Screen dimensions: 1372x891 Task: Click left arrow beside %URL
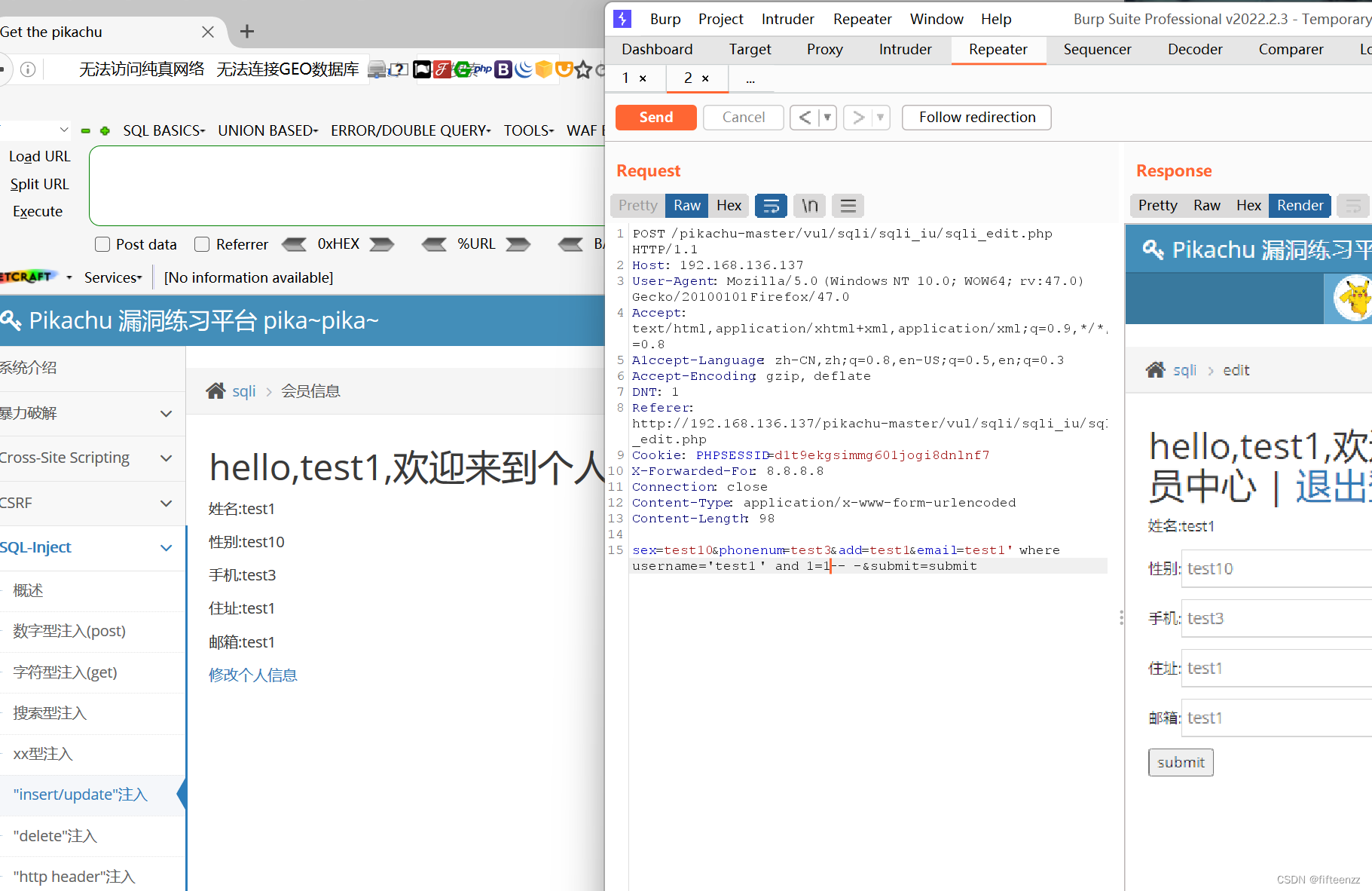434,244
